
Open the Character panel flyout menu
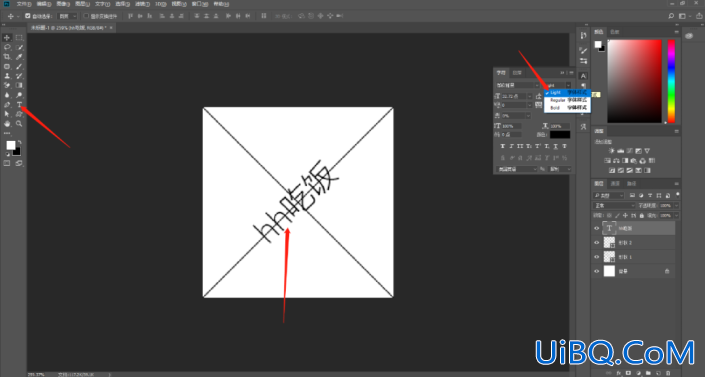pos(571,73)
